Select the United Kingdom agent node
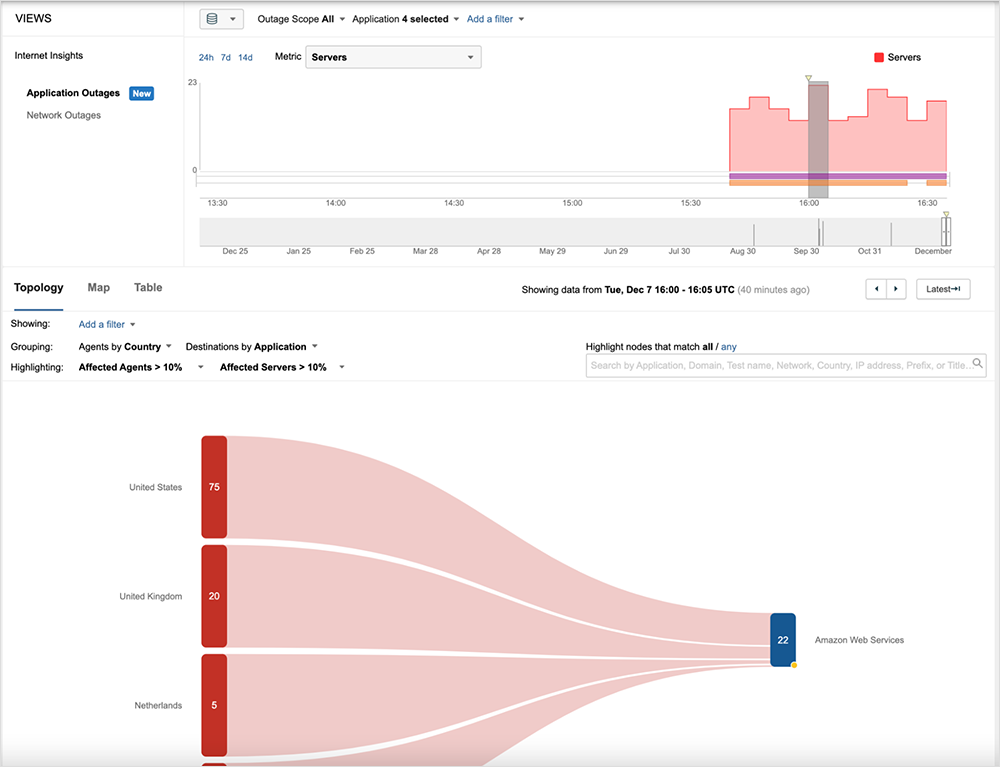Viewport: 1000px width, 767px height. click(x=214, y=596)
